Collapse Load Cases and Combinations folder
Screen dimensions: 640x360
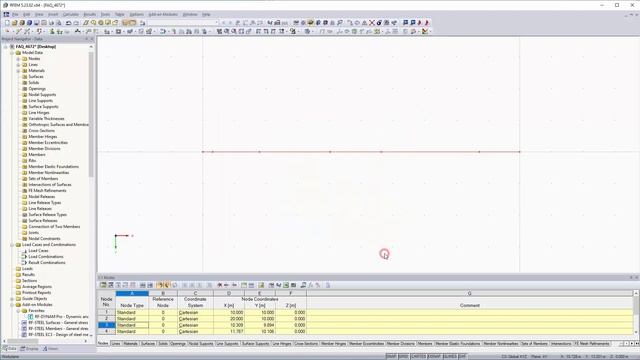[12, 245]
